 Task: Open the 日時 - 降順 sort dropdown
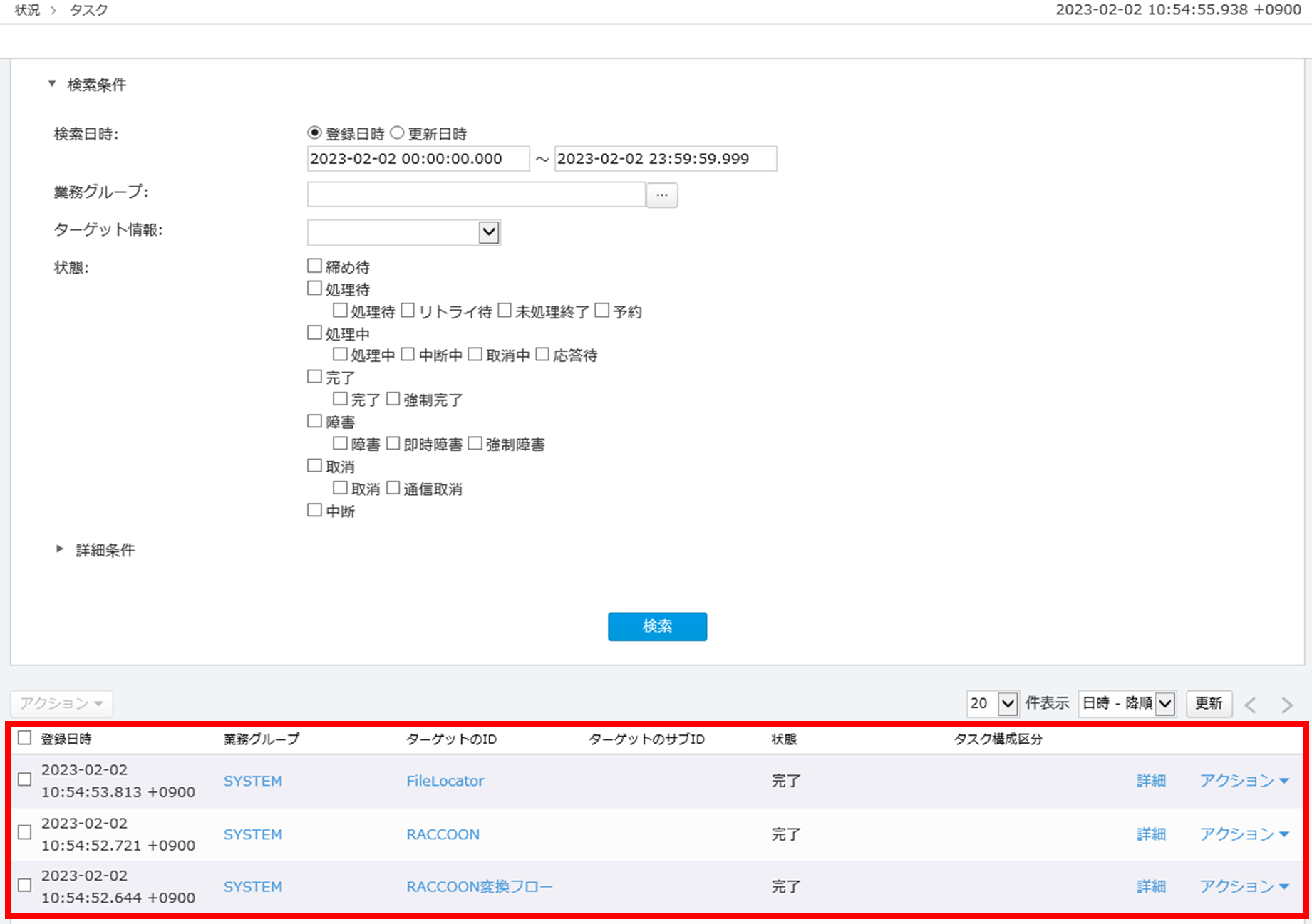click(x=1127, y=704)
